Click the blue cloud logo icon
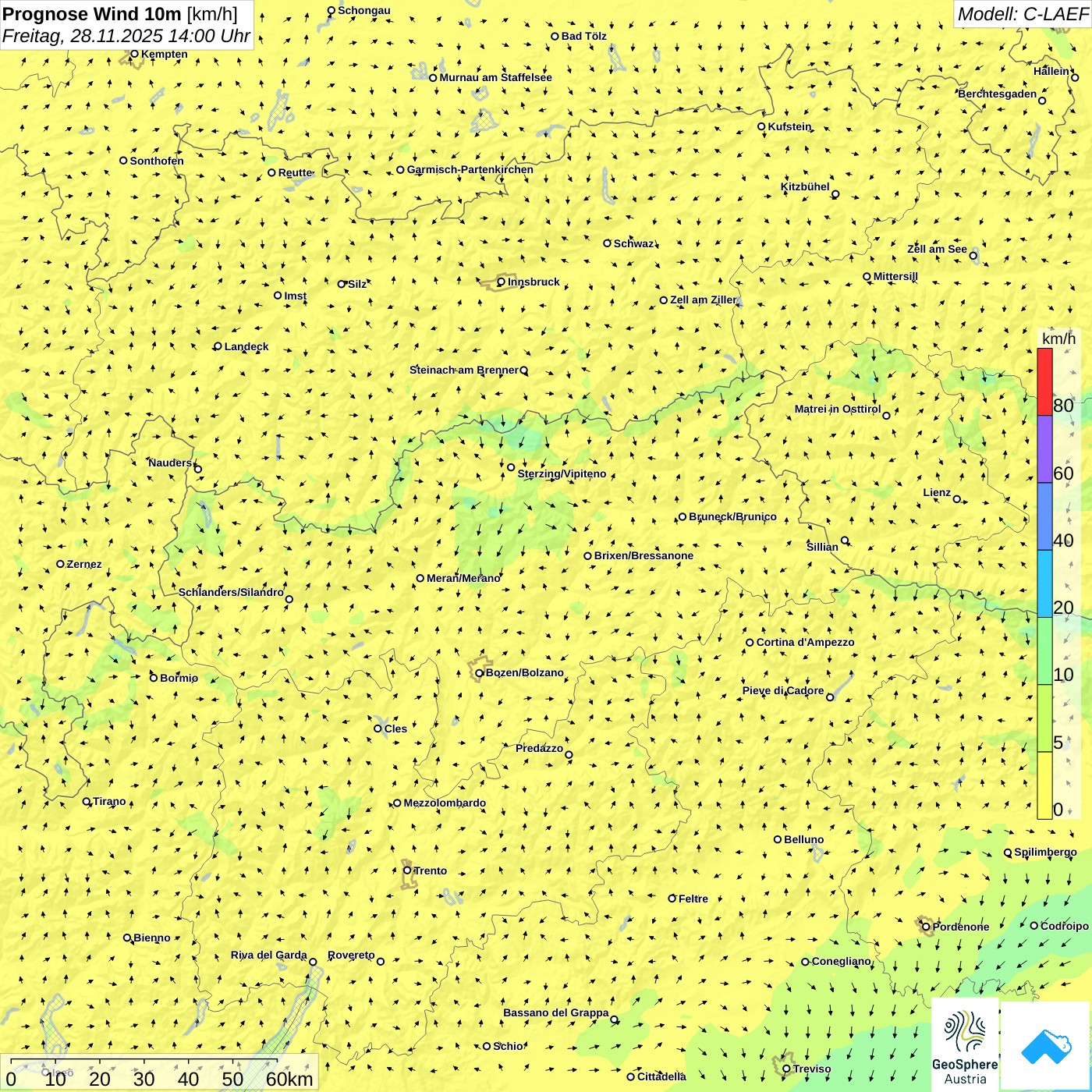 pyautogui.click(x=1046, y=1047)
